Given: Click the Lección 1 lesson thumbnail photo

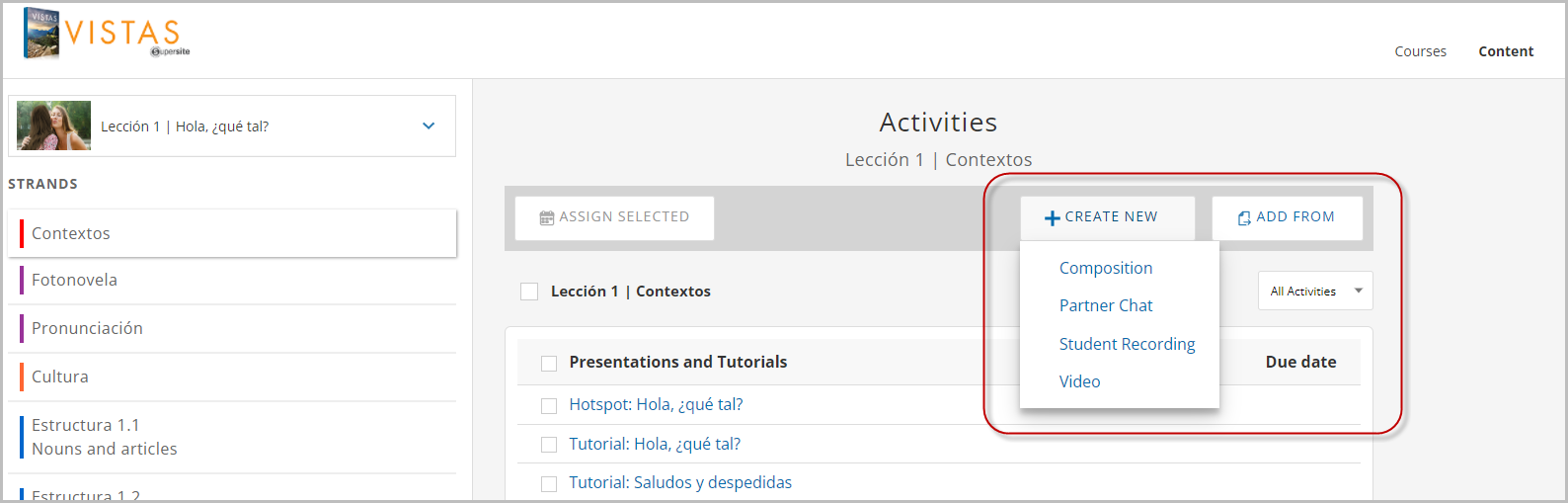Looking at the screenshot, I should pos(54,126).
